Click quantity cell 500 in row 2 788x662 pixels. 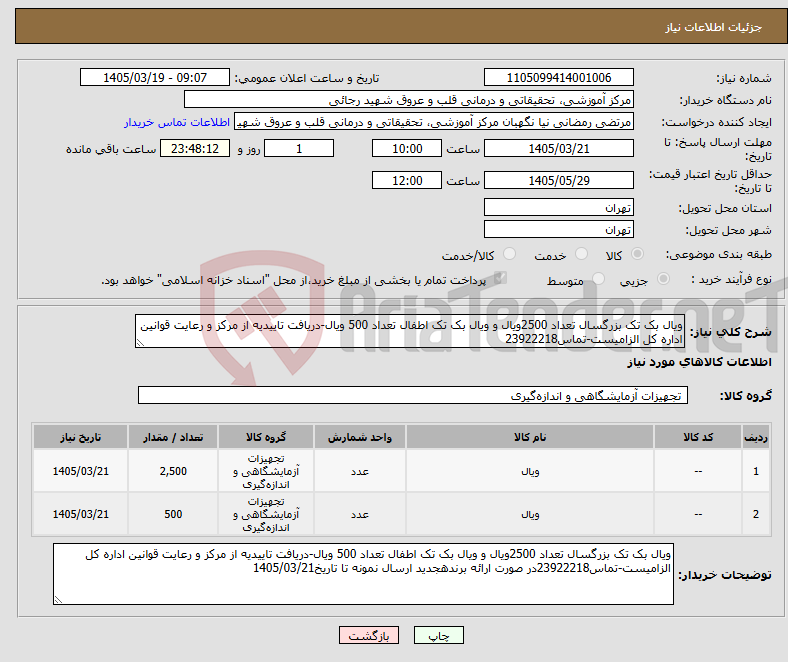173,514
